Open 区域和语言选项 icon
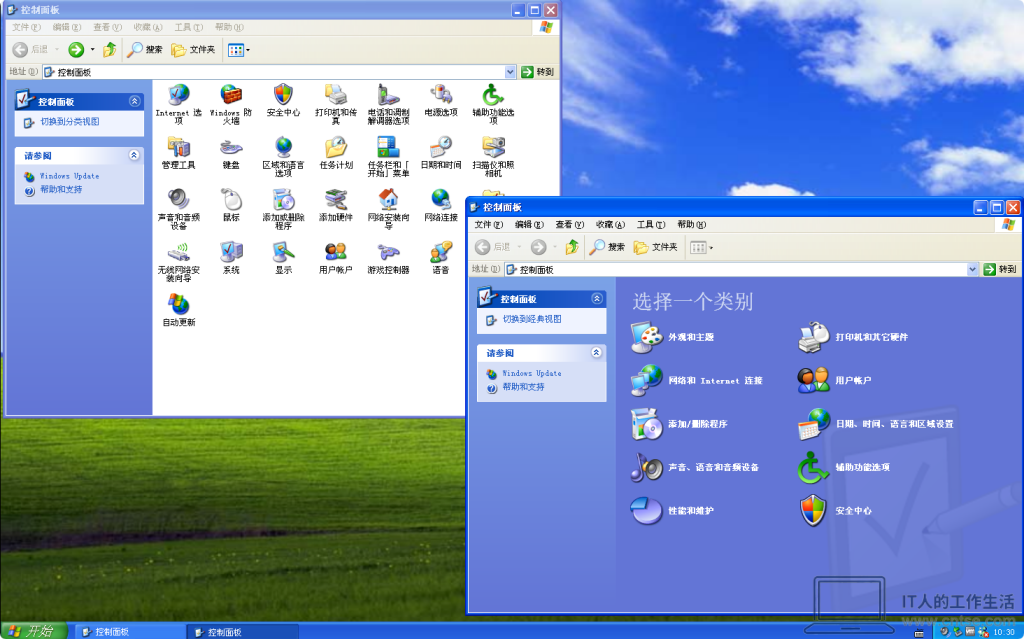The height and width of the screenshot is (639, 1024). [x=283, y=156]
